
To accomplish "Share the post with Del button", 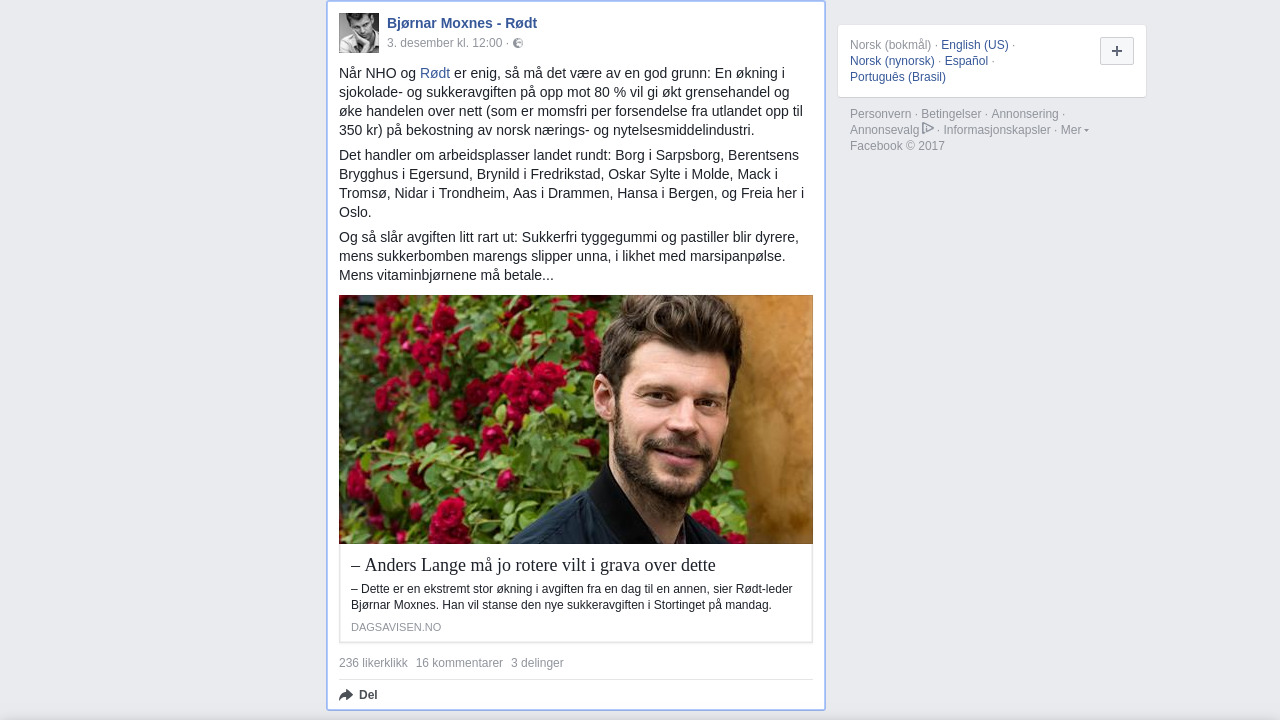I will (358, 695).
